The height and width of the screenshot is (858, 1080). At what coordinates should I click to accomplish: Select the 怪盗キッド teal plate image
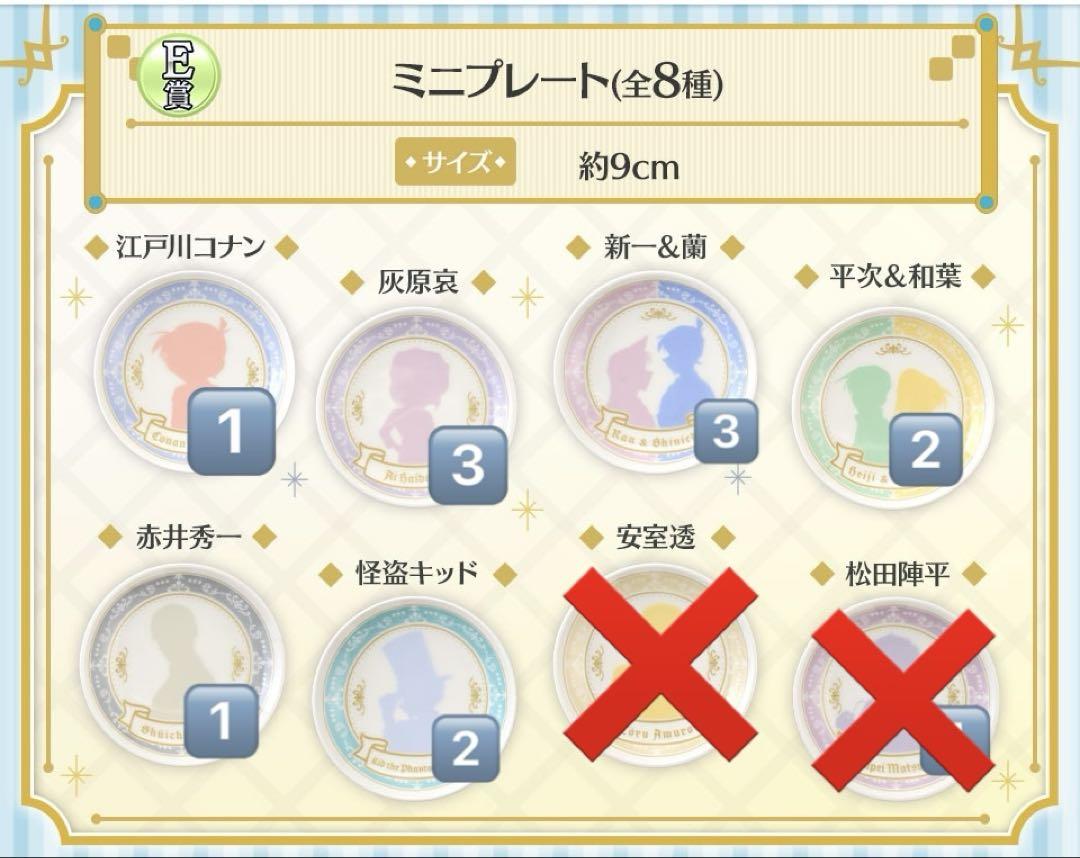(415, 697)
